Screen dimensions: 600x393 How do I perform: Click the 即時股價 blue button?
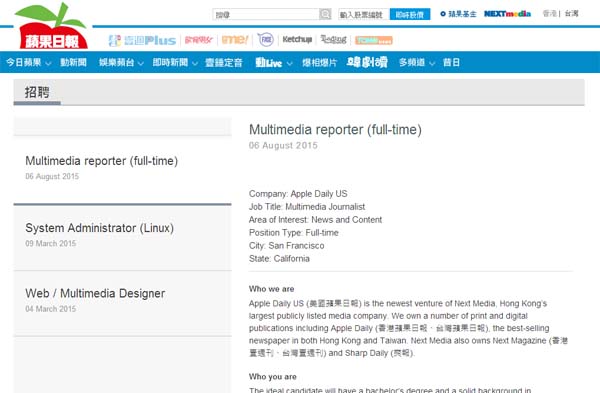(410, 14)
